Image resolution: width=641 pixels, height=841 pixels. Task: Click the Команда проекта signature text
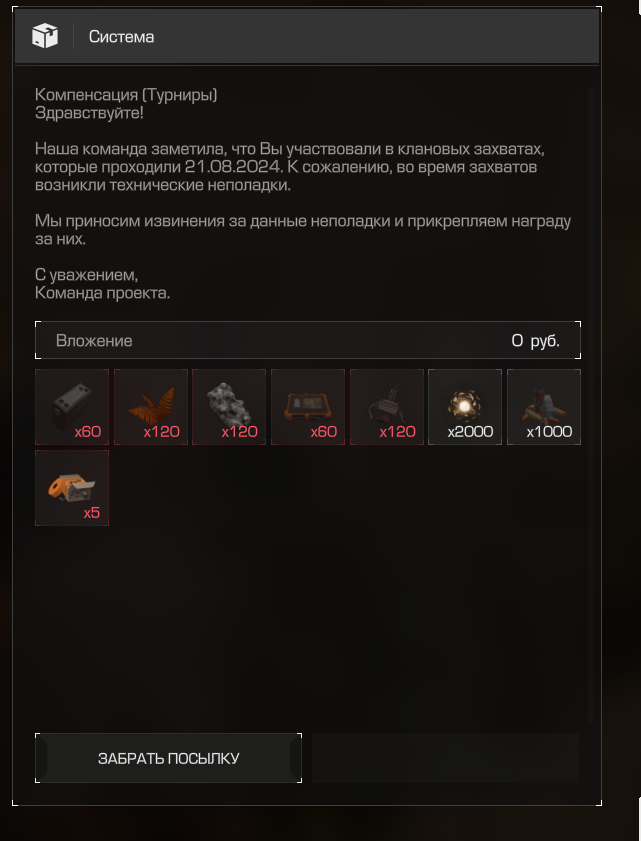point(102,293)
